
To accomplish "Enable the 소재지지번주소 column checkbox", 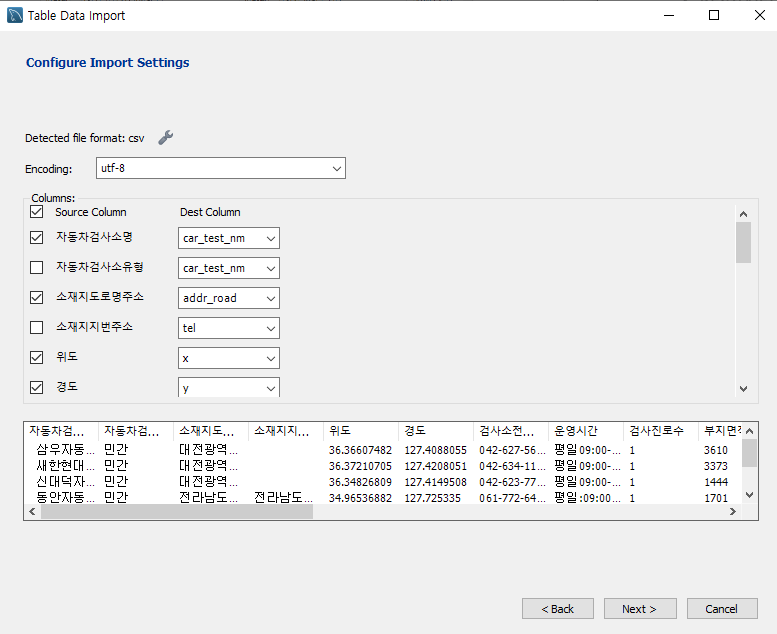I will [x=36, y=328].
